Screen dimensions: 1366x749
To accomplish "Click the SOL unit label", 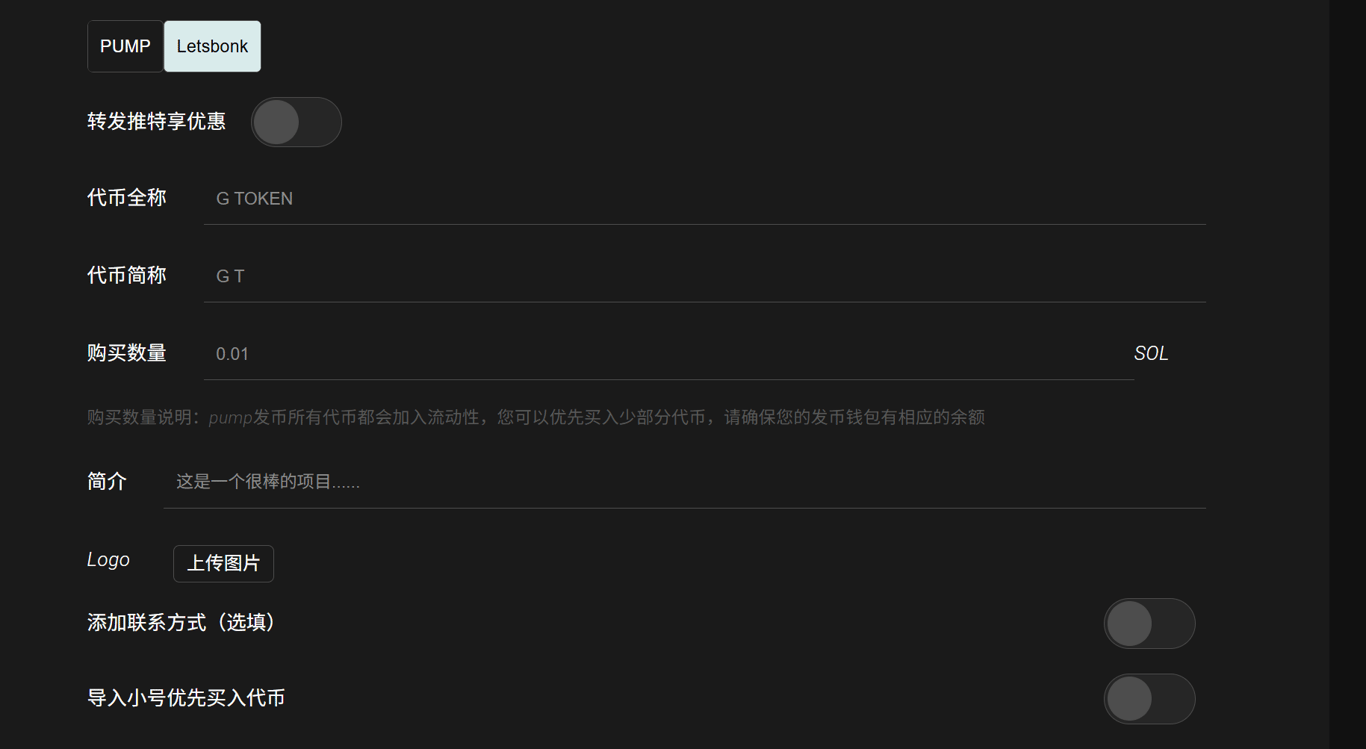I will (1151, 353).
